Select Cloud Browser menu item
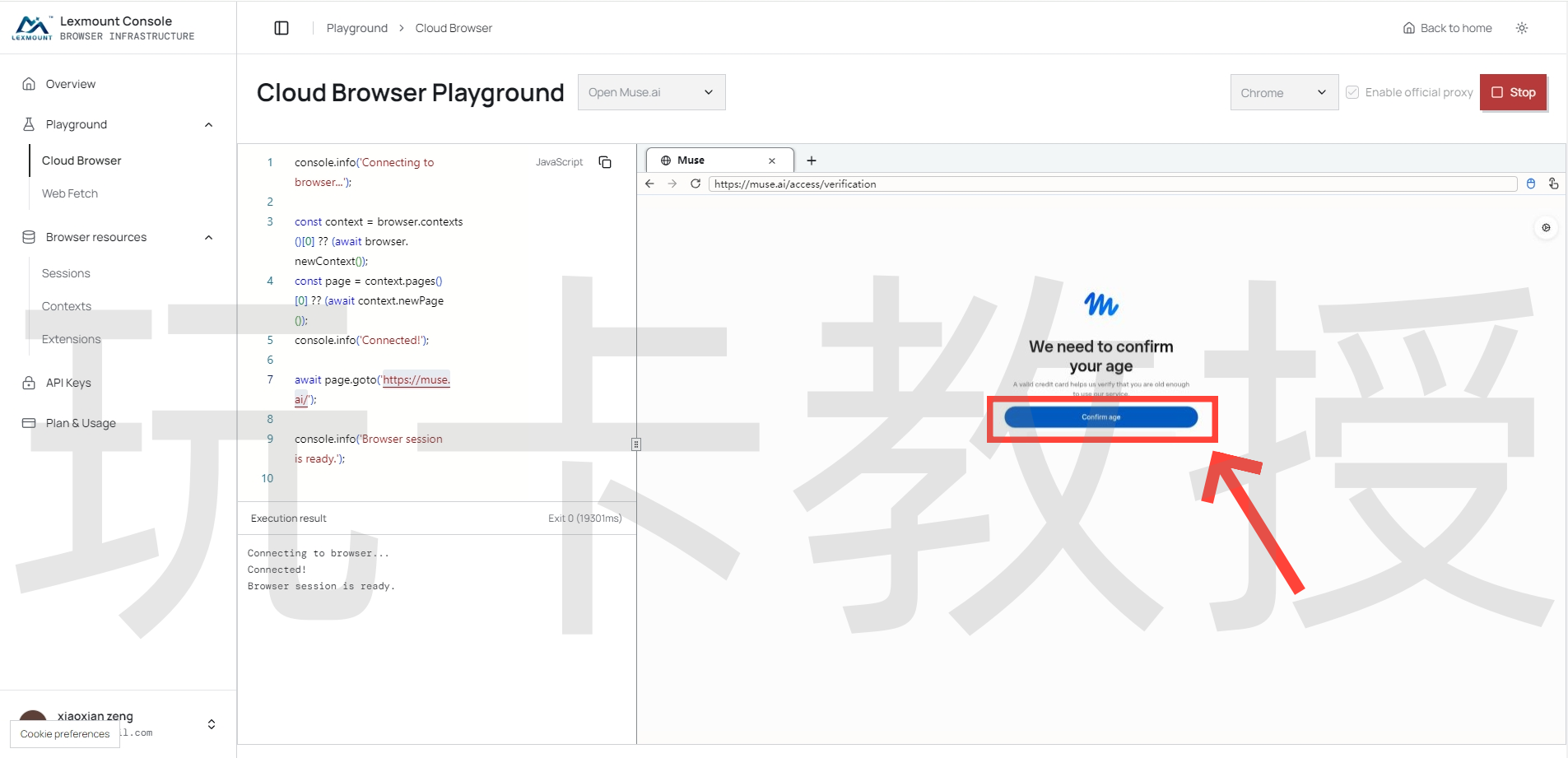 click(x=81, y=160)
